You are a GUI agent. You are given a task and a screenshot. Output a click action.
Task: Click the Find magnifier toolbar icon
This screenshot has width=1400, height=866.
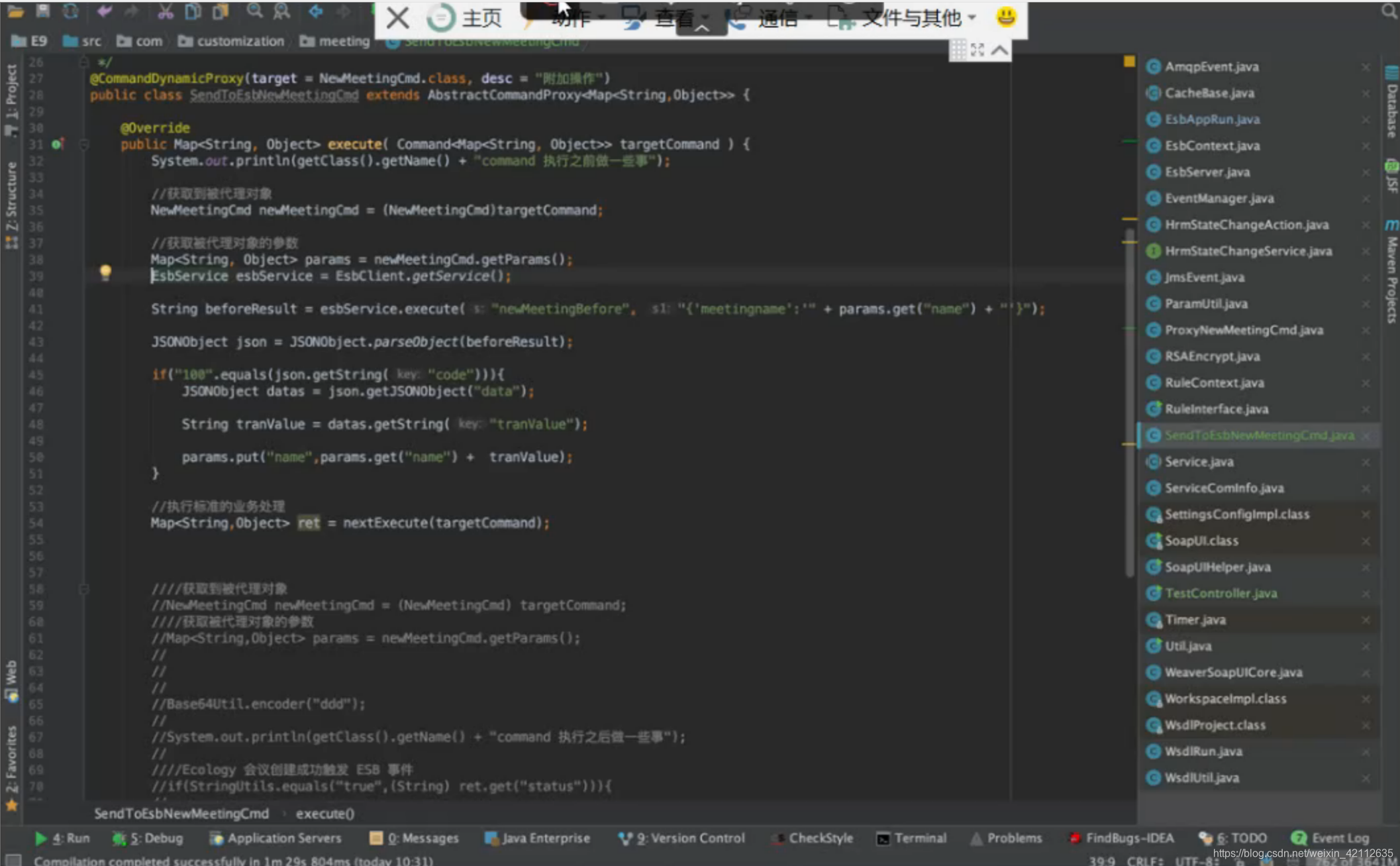tap(254, 10)
